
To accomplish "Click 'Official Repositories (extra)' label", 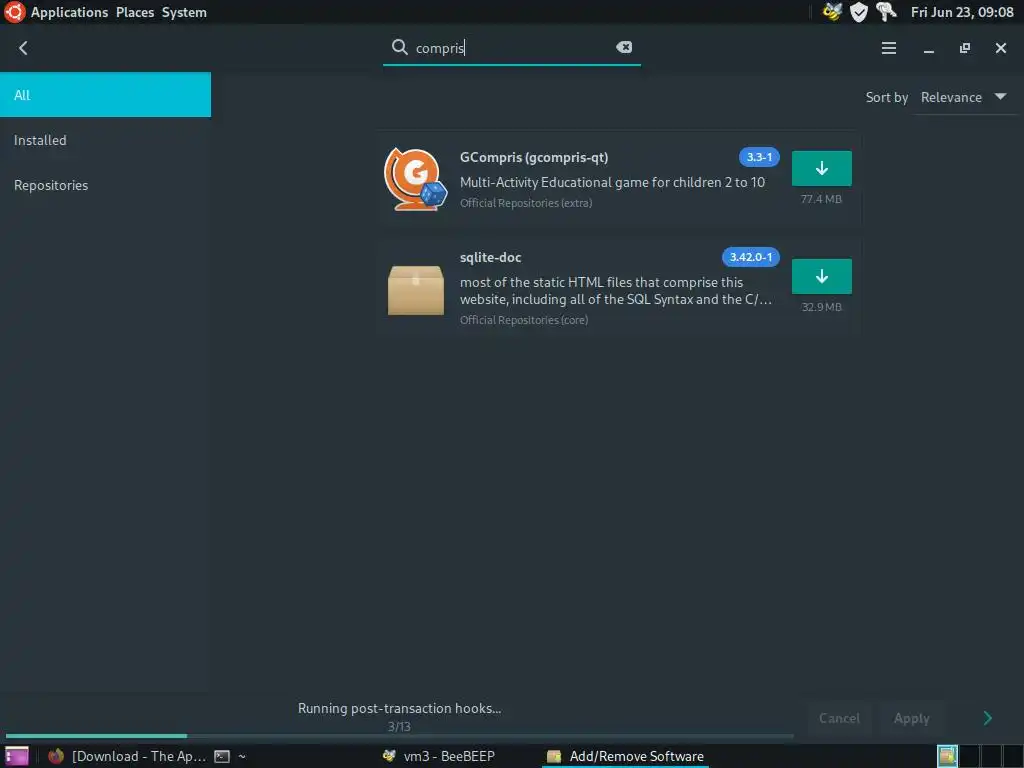I will tap(526, 203).
